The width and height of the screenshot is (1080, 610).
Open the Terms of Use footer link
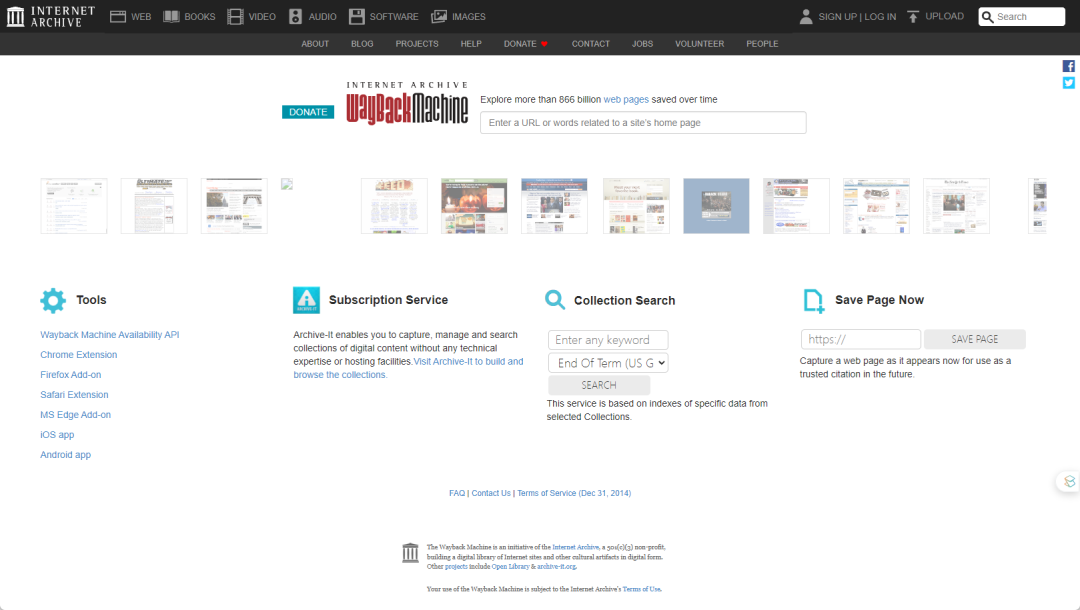[641, 589]
